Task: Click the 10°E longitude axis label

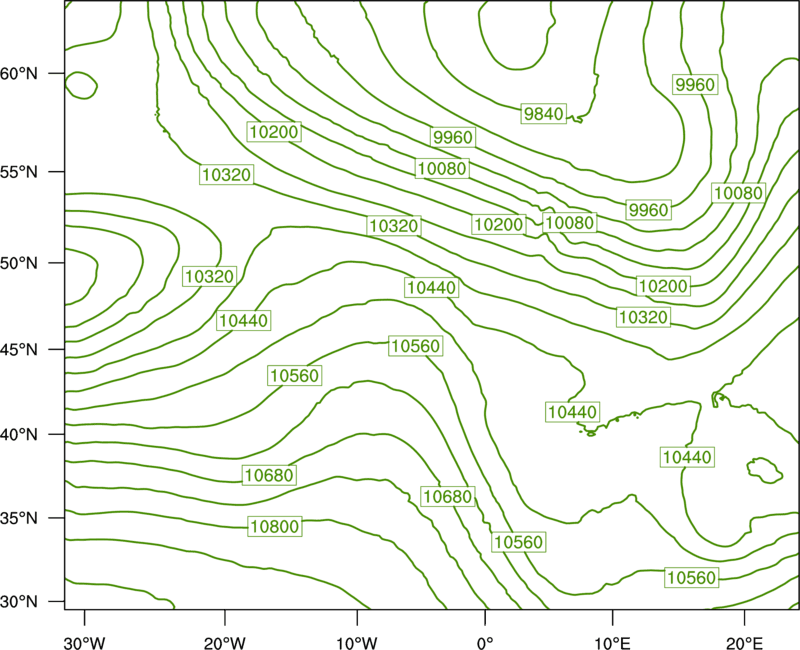Action: (612, 643)
